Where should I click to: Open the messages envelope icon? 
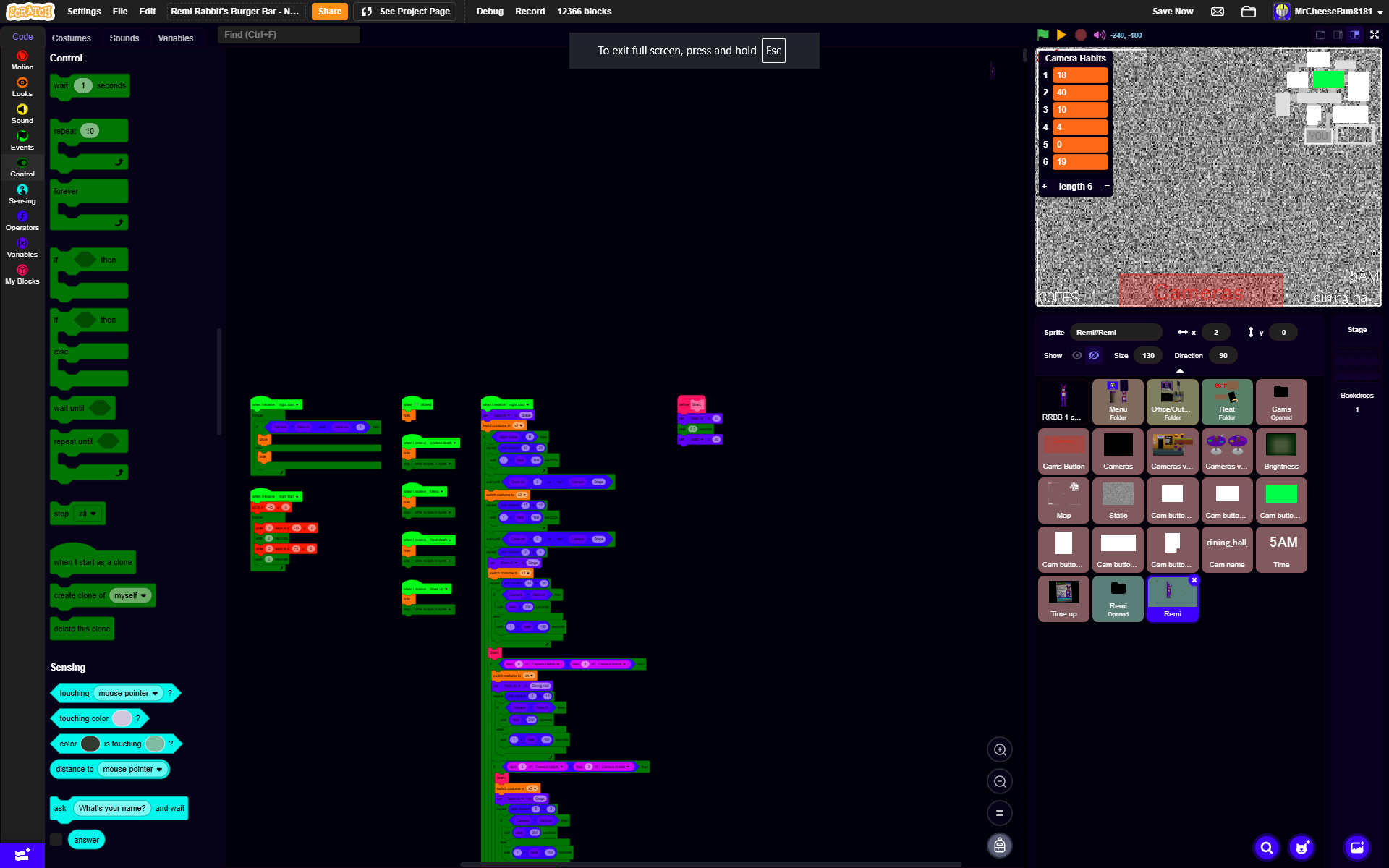coord(1218,11)
